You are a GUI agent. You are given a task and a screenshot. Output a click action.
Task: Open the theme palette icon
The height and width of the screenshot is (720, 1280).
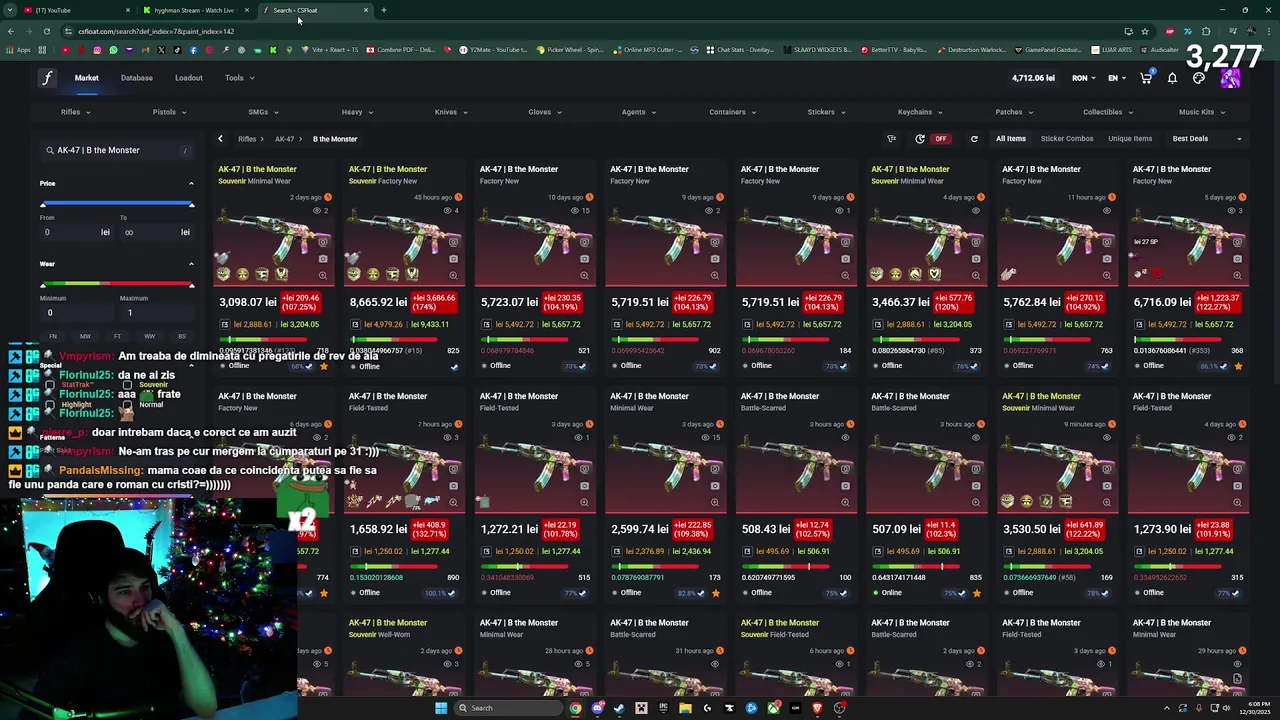pos(1199,78)
